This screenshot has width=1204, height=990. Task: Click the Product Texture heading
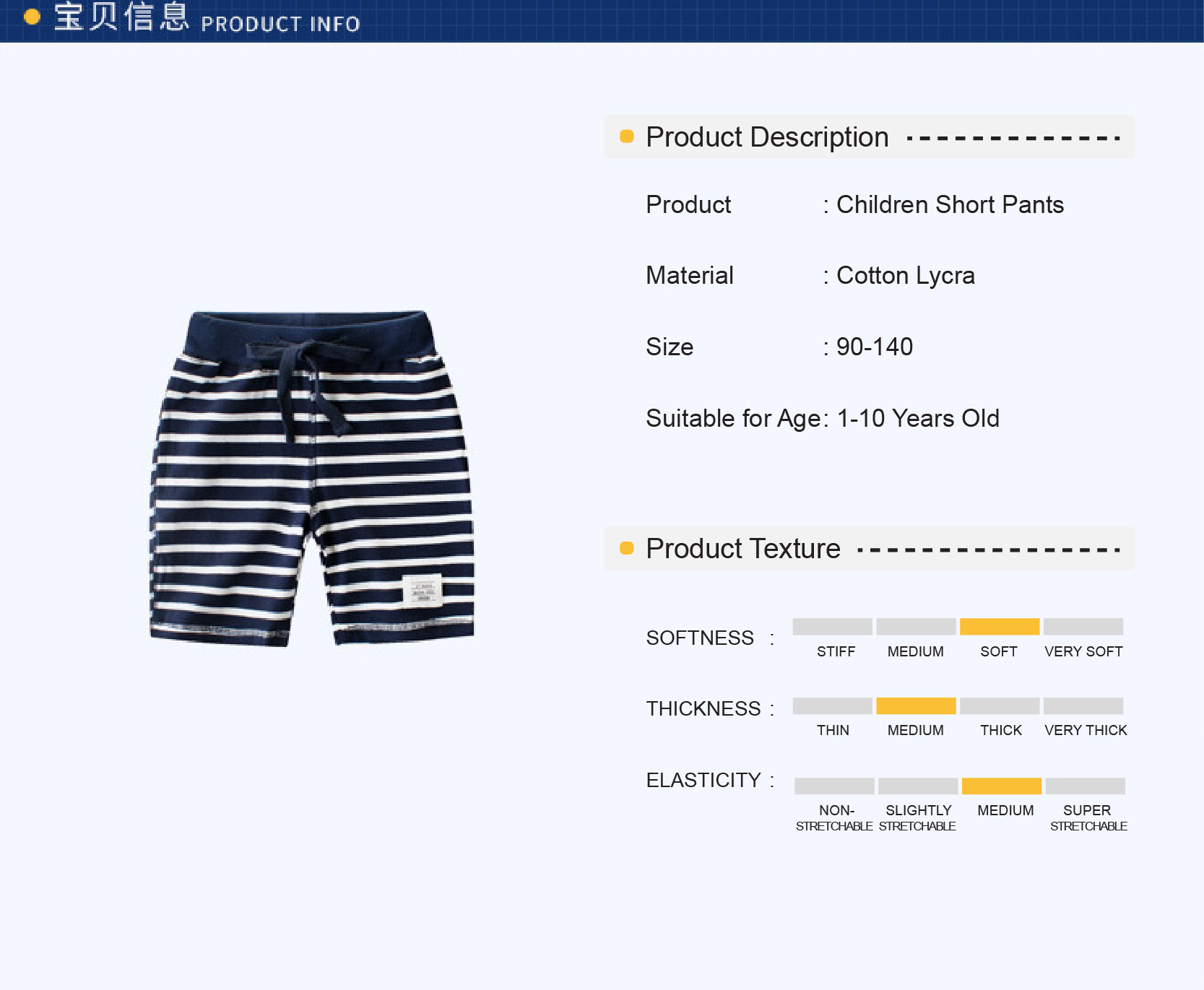(x=743, y=549)
